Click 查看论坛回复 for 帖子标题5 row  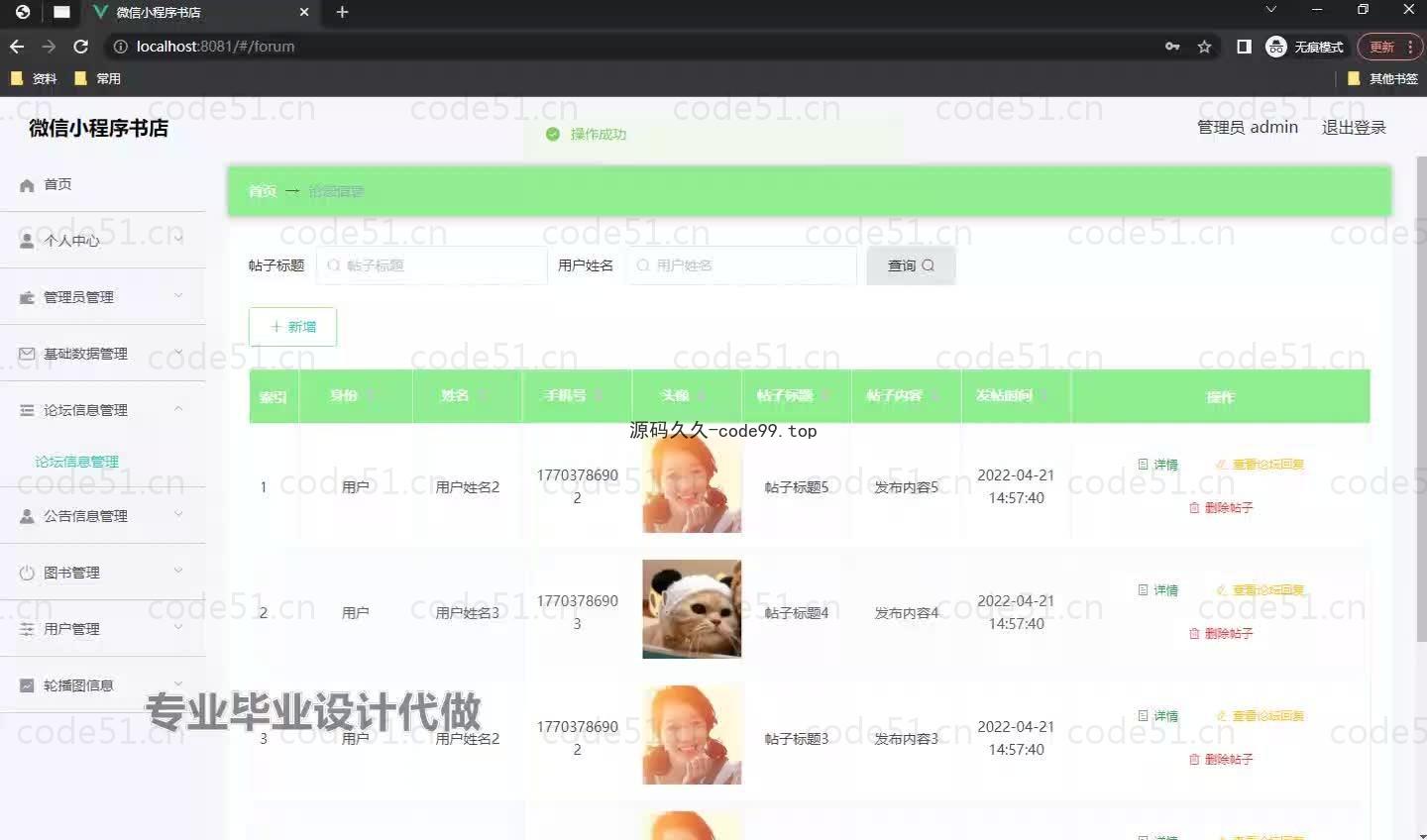tap(1260, 465)
